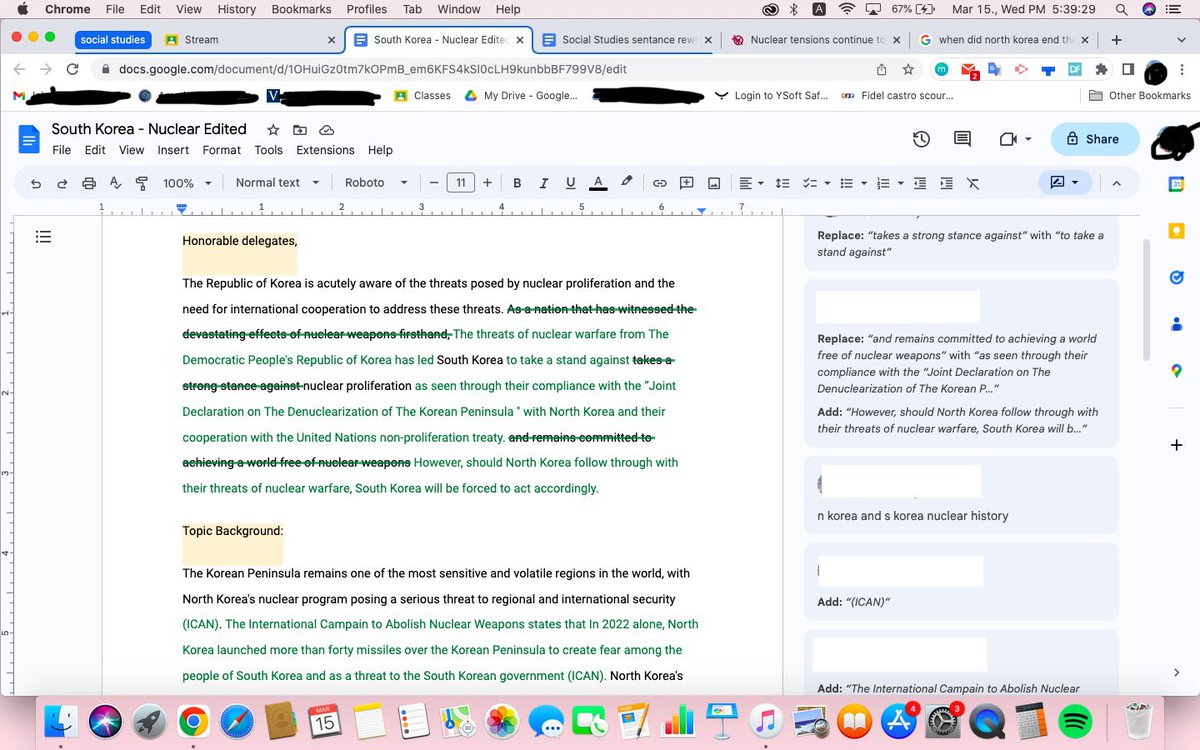Open line and paragraph spacing
1200x750 pixels.
(783, 183)
